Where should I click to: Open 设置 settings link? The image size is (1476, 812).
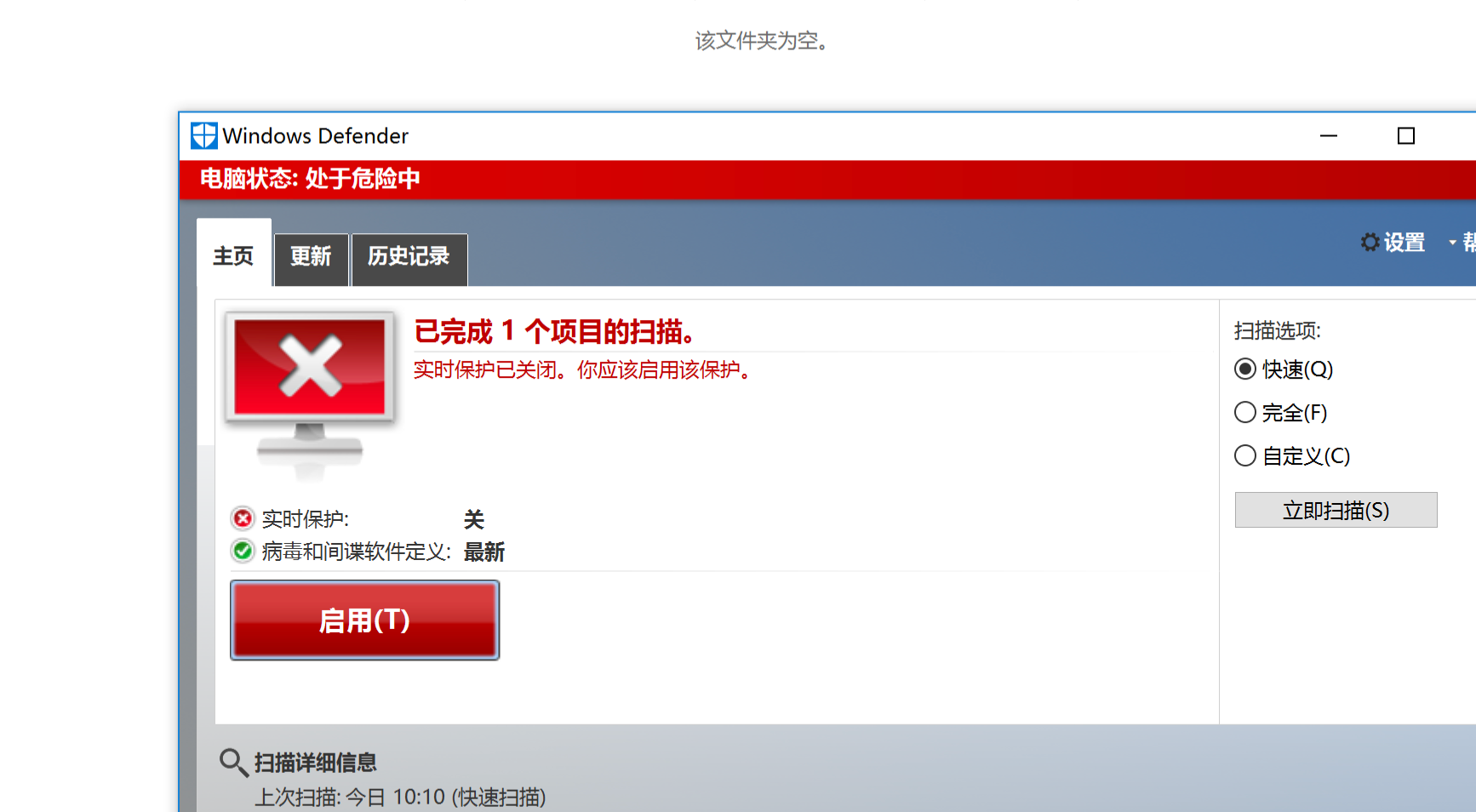[x=1404, y=243]
